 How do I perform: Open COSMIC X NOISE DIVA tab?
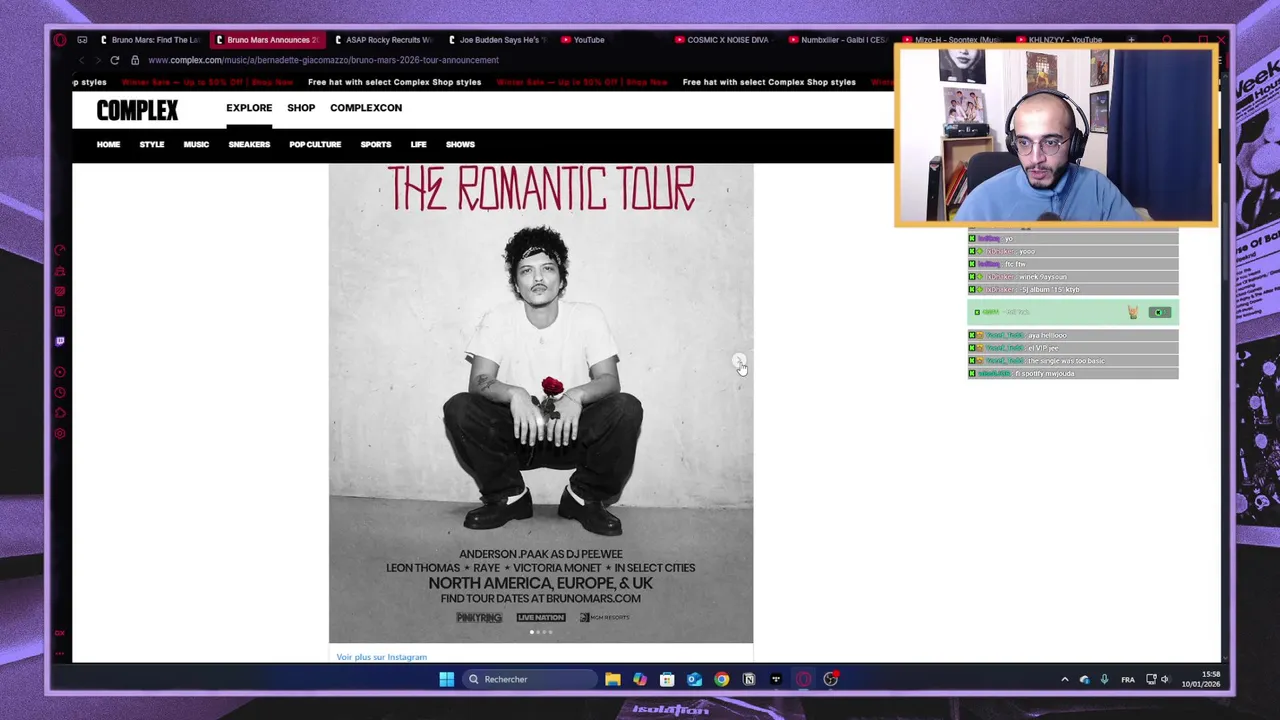click(x=724, y=40)
